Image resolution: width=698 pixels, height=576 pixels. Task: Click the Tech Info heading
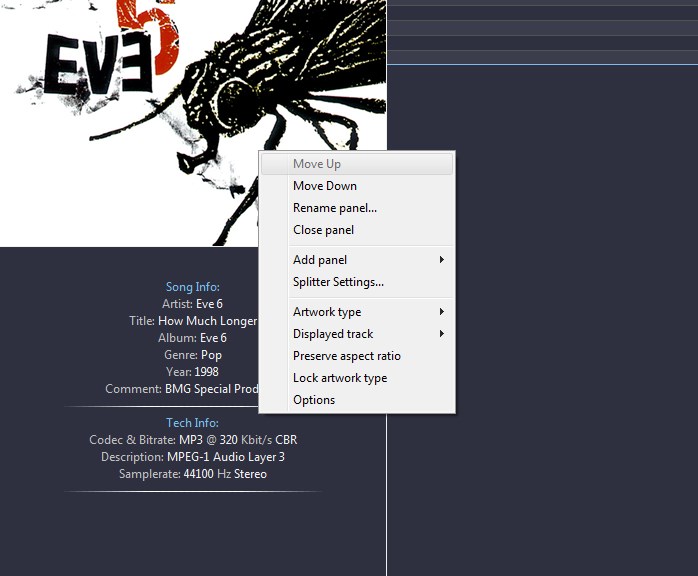tap(192, 423)
